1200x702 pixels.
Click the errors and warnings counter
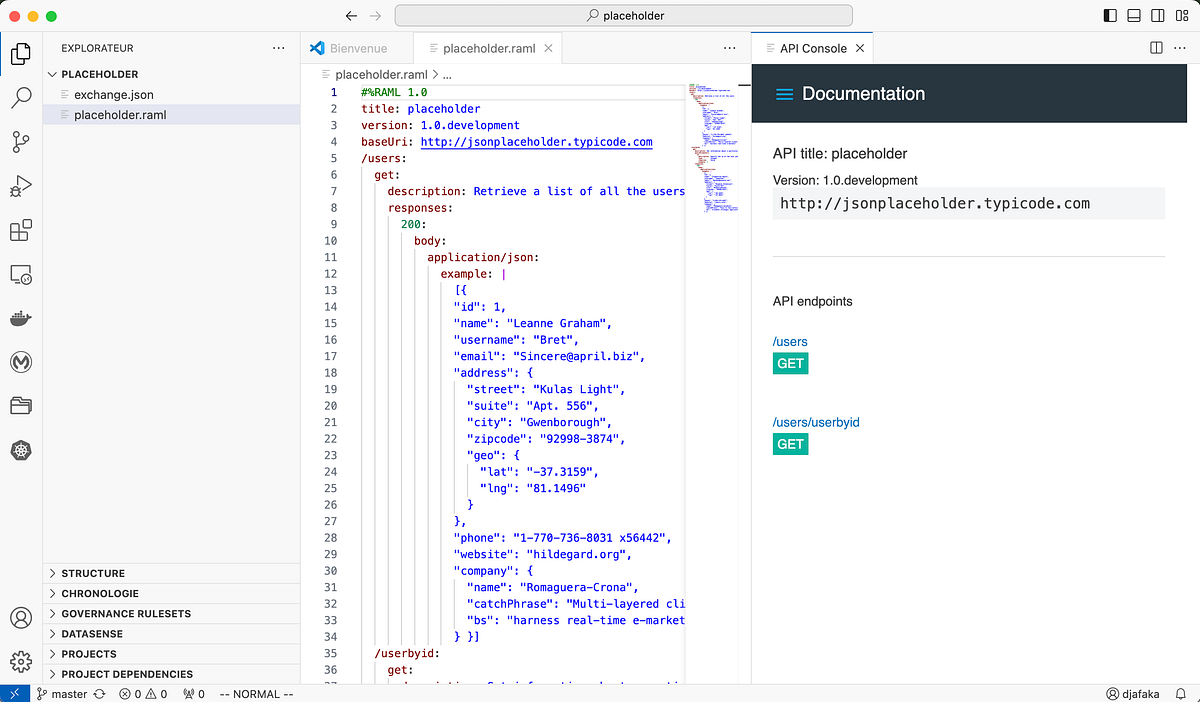(x=143, y=693)
